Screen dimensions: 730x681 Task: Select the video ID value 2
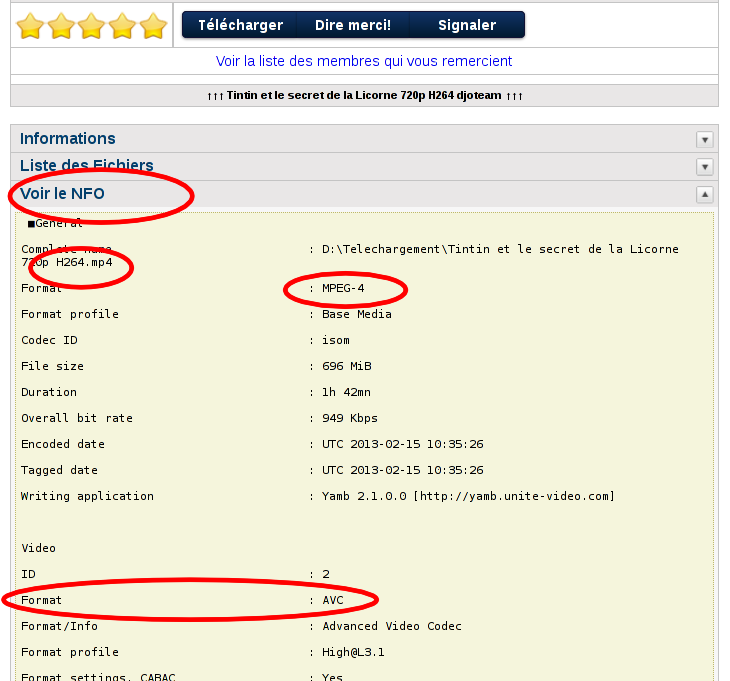326,574
